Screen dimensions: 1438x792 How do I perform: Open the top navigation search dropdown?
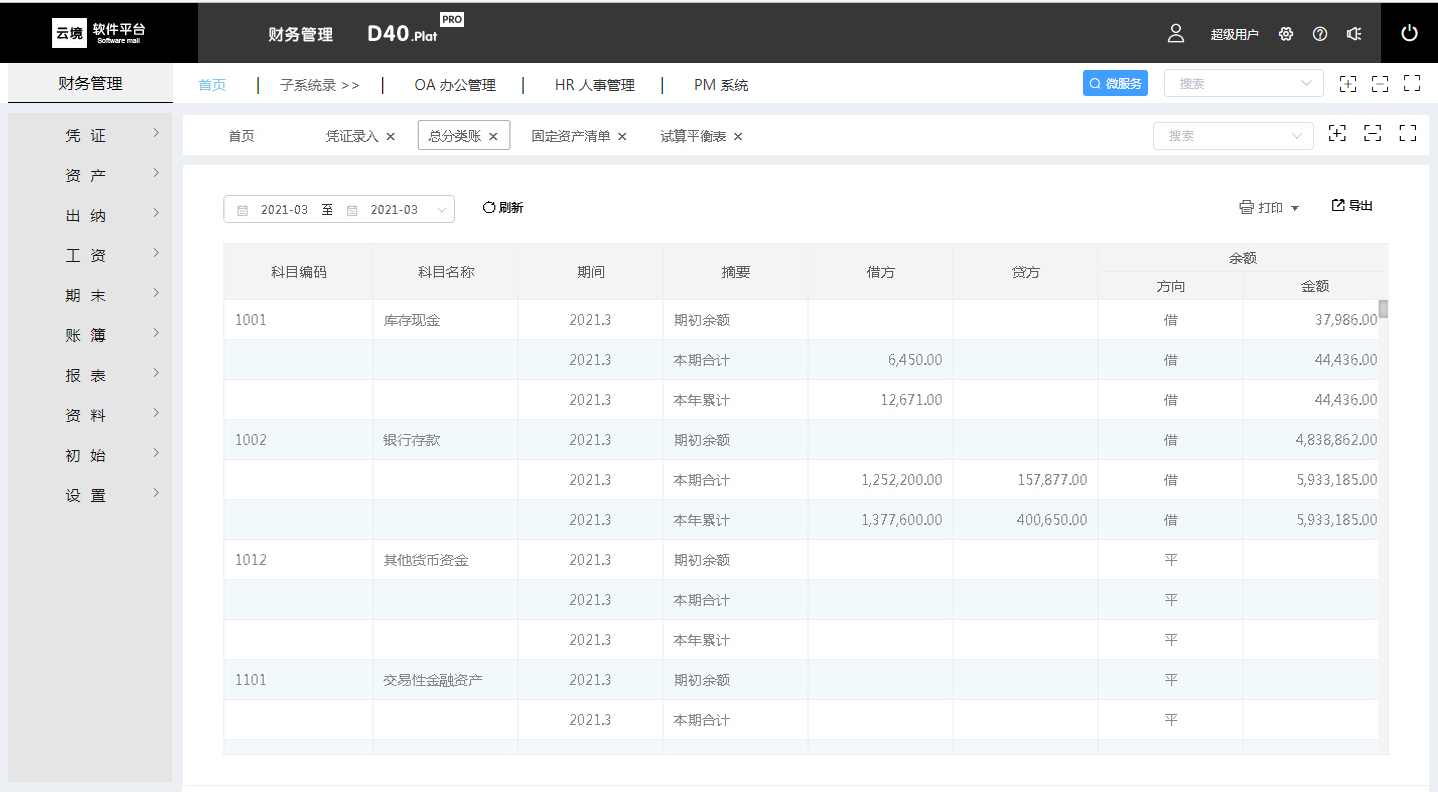pos(1243,84)
